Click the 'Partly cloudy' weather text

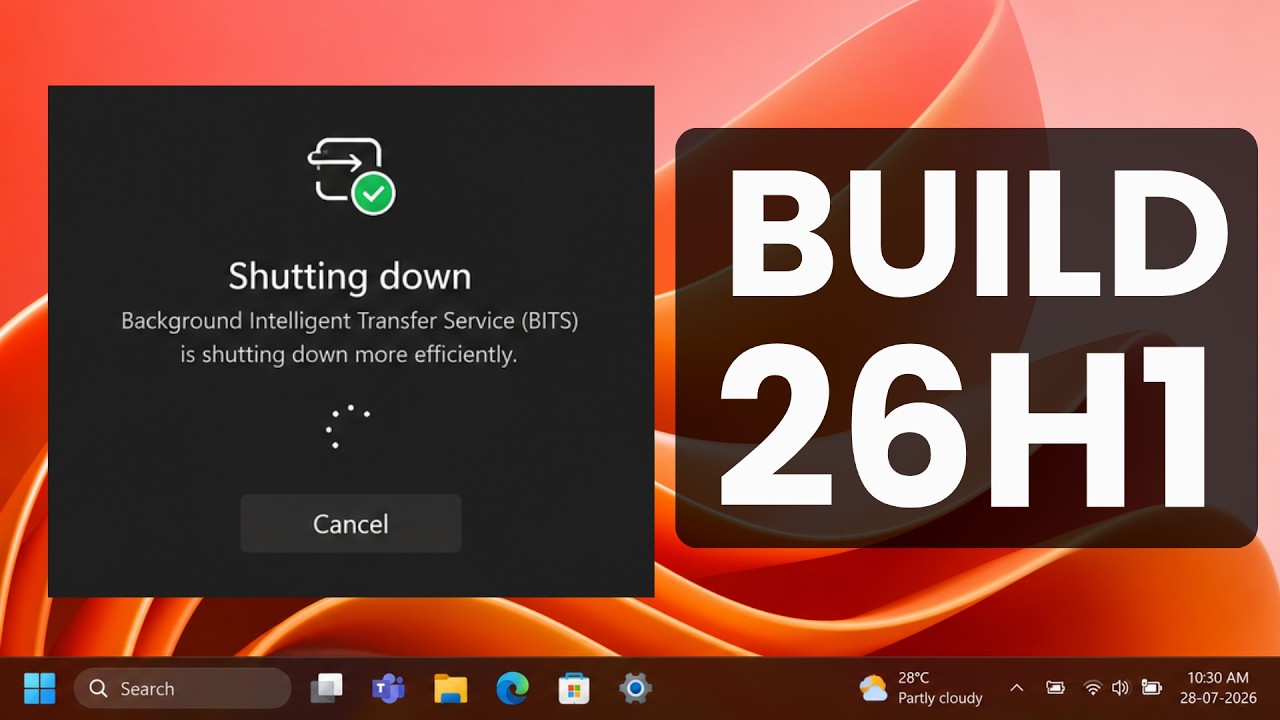point(940,698)
